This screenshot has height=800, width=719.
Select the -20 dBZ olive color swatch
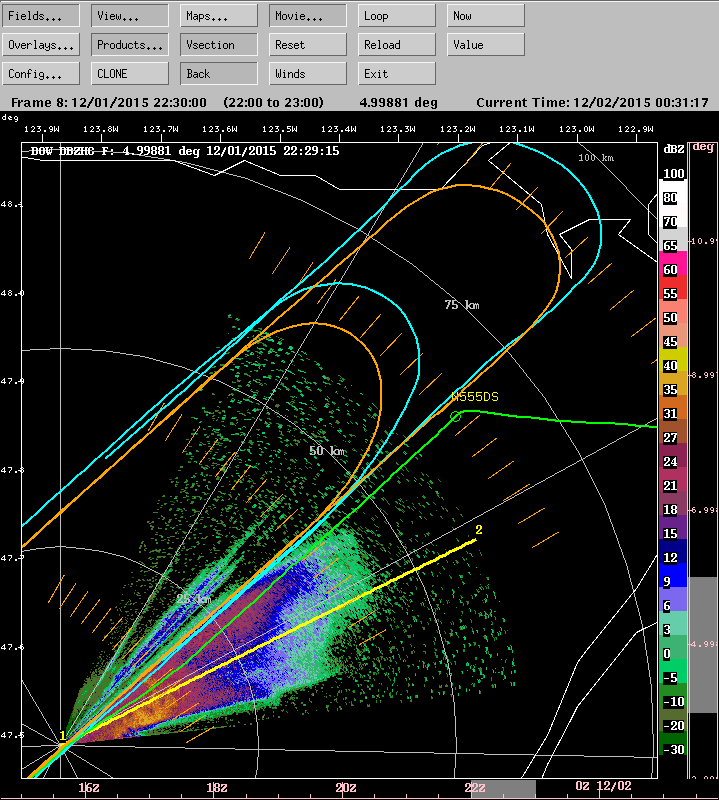[x=673, y=719]
